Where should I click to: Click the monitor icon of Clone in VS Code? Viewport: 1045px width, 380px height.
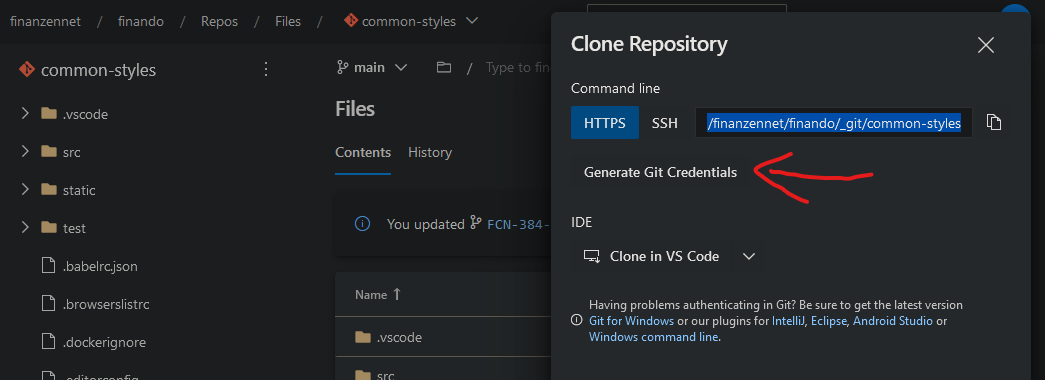click(x=592, y=256)
